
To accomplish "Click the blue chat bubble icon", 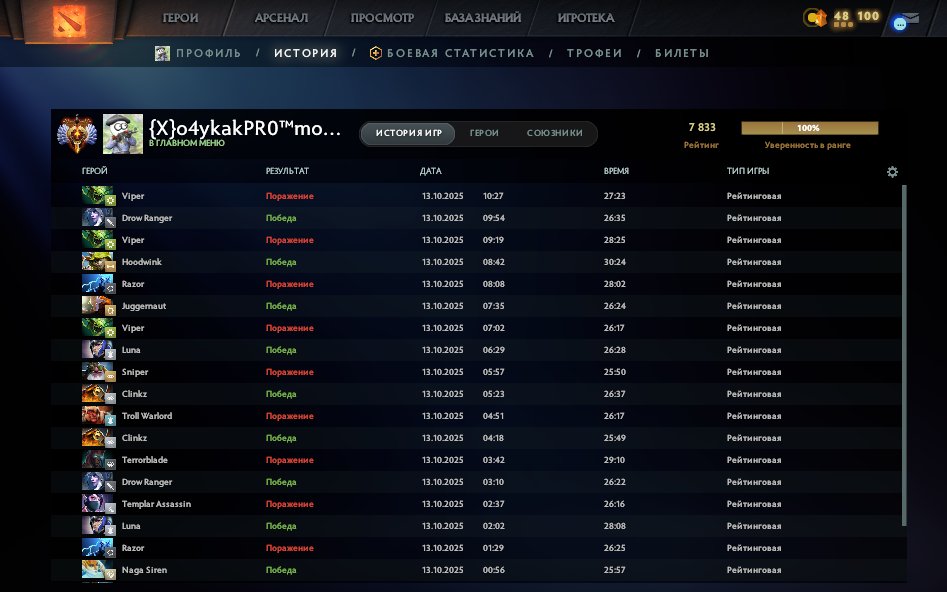I will click(899, 23).
